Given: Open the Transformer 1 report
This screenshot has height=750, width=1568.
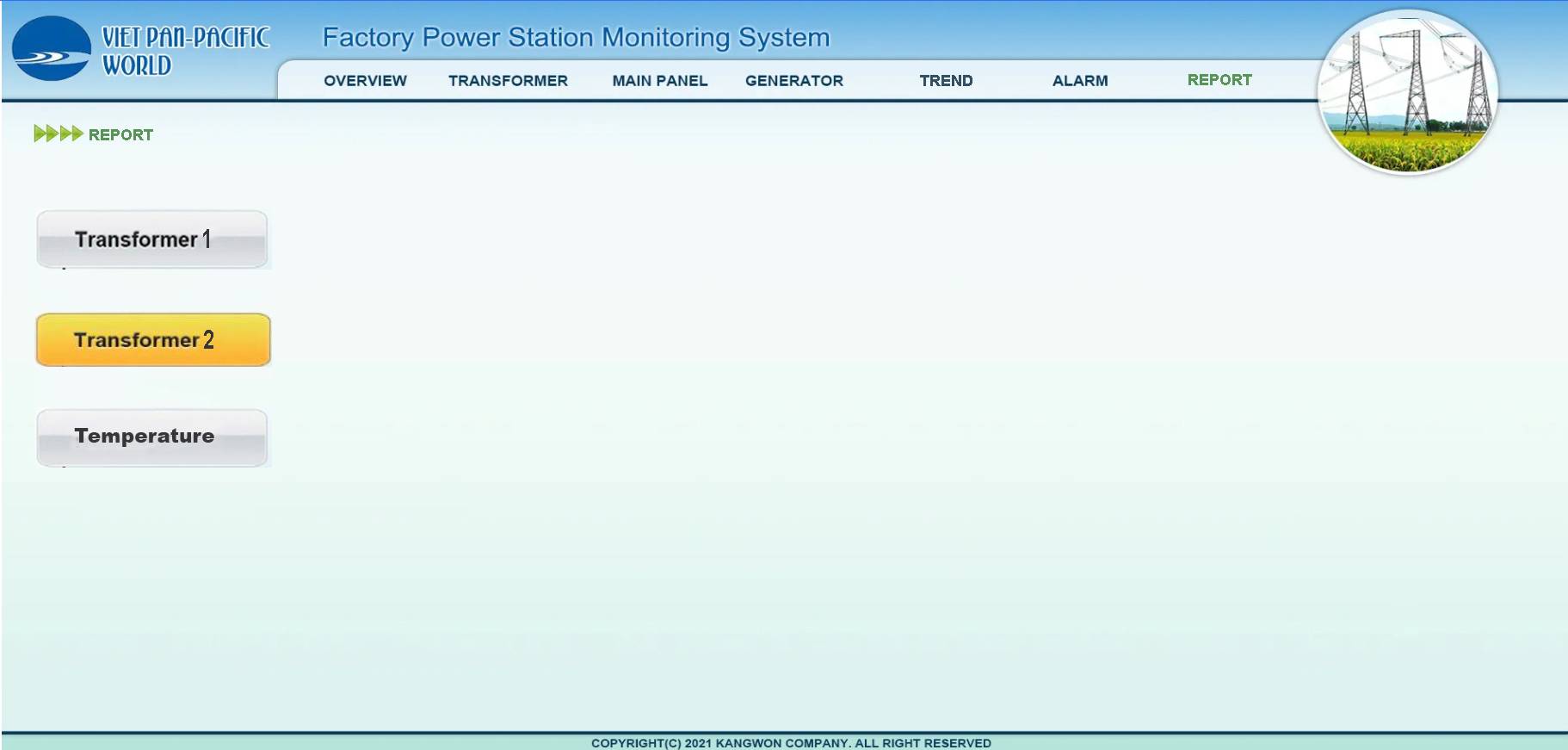Looking at the screenshot, I should point(152,239).
